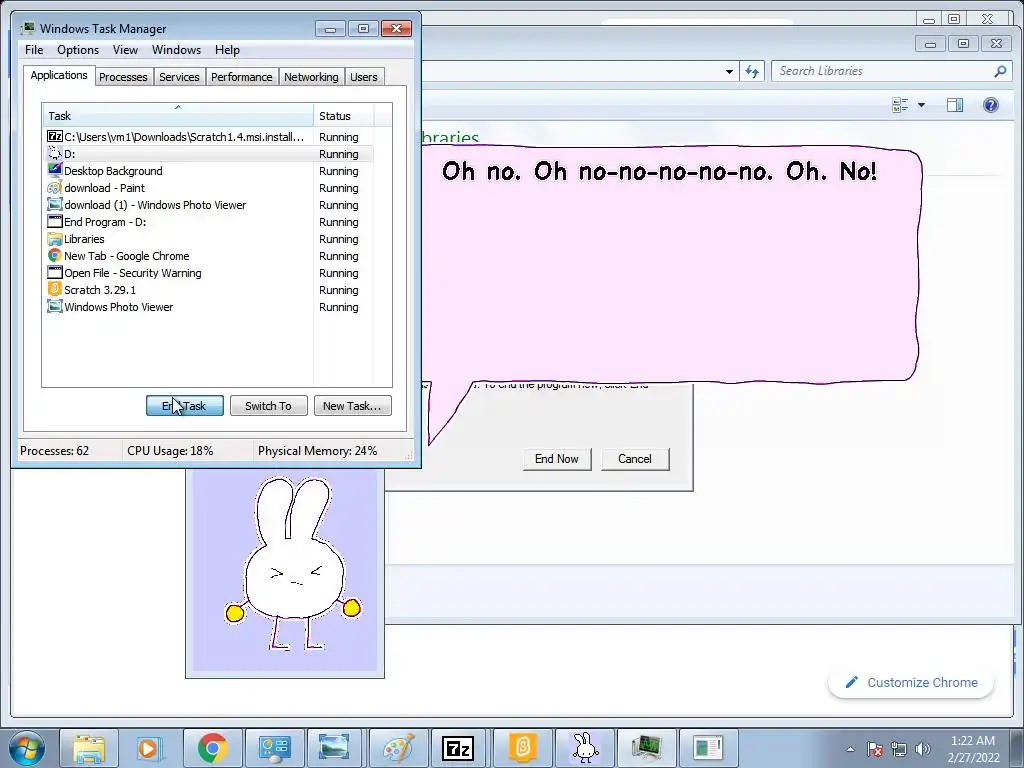This screenshot has width=1024, height=768.
Task: Open the 7-Zip taskbar icon
Action: click(458, 748)
